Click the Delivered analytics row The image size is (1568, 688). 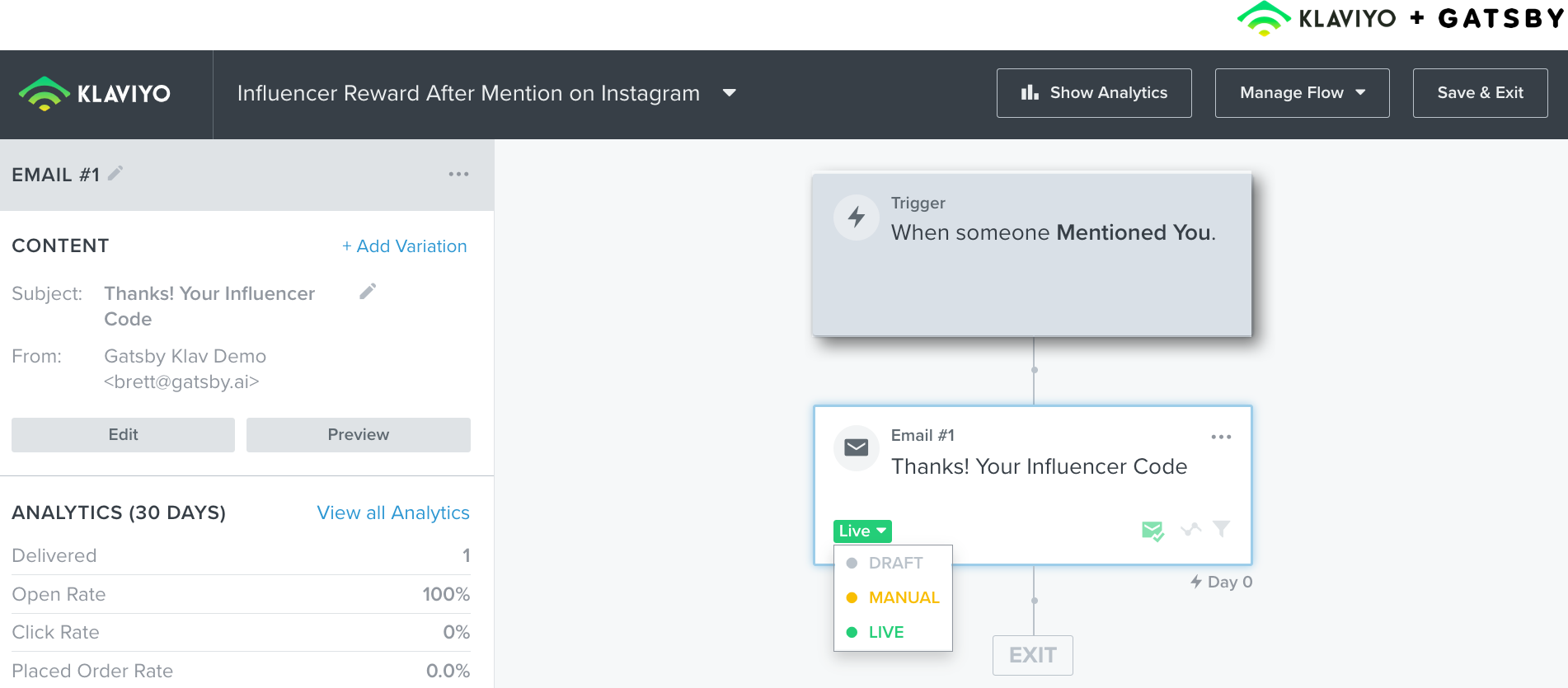(241, 555)
